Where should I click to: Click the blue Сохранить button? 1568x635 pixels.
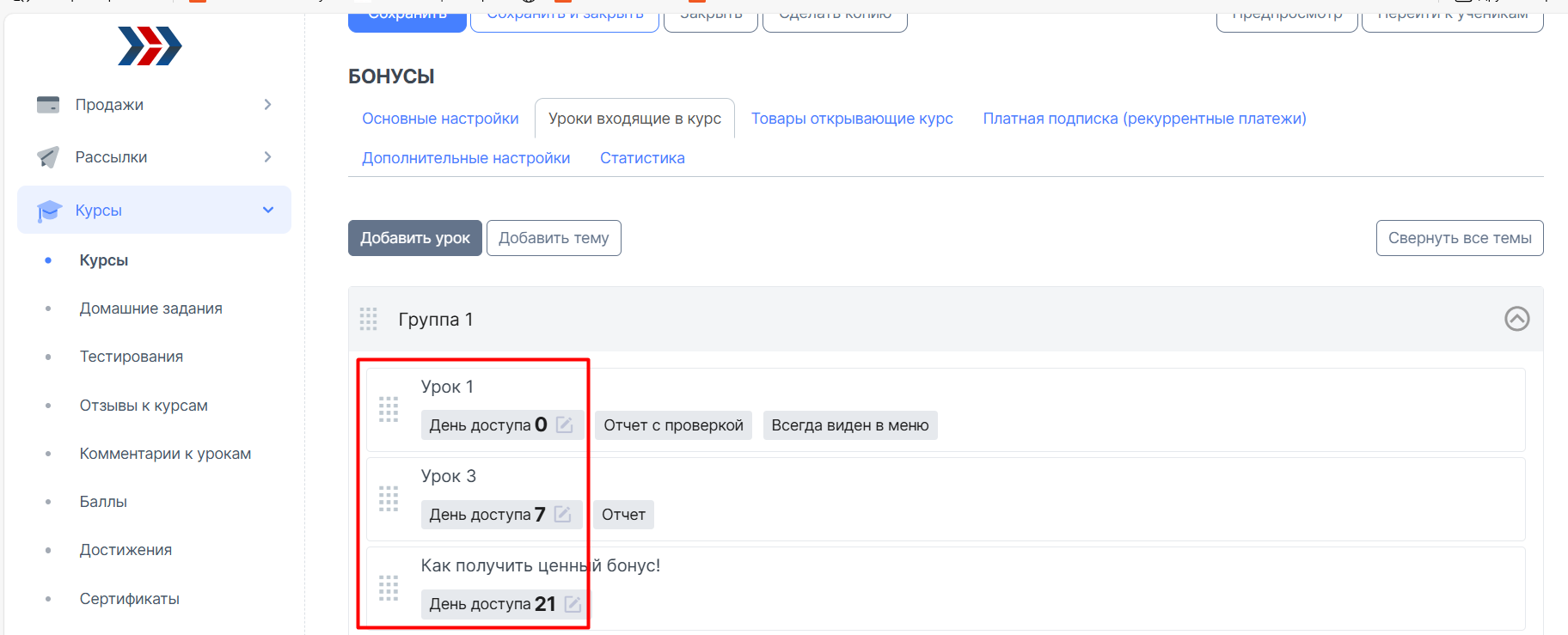407,19
